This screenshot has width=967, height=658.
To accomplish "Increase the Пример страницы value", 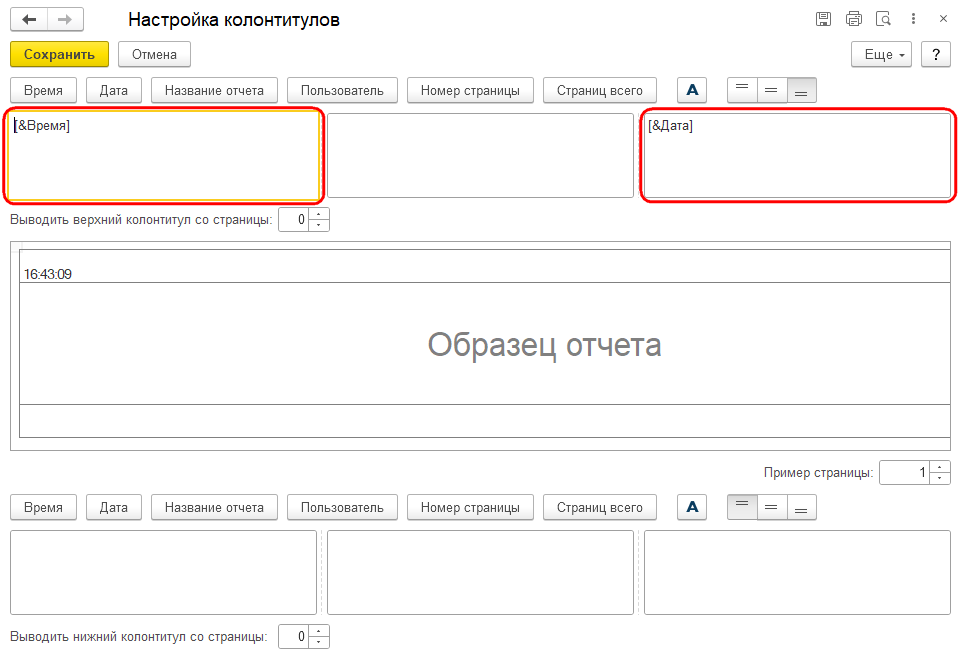I will [939, 467].
